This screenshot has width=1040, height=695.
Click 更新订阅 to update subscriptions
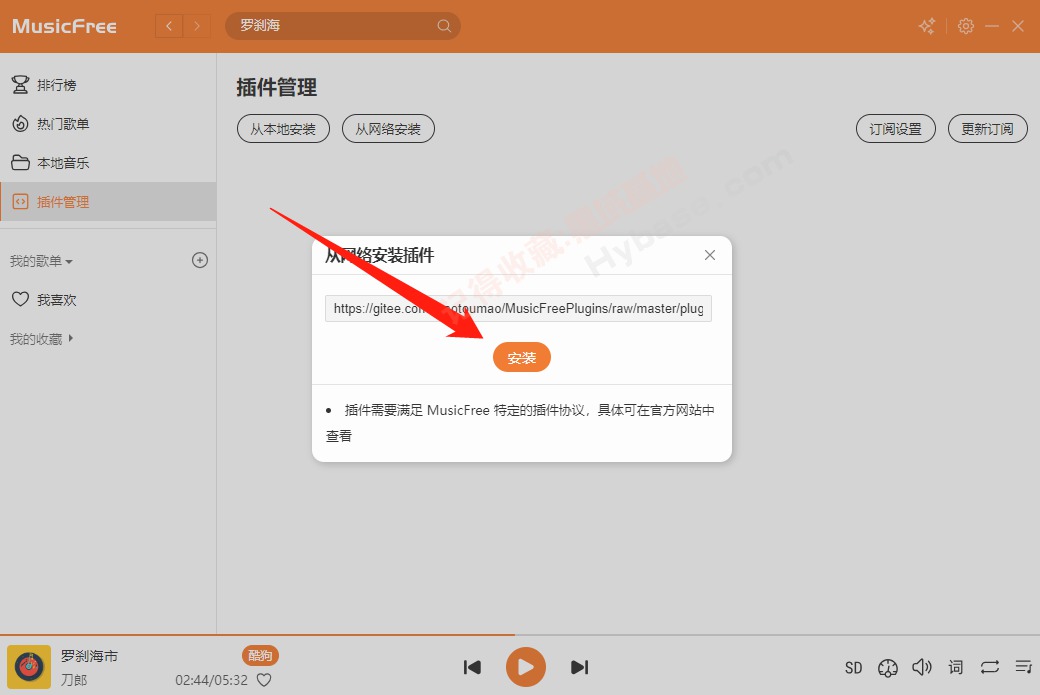(x=988, y=129)
